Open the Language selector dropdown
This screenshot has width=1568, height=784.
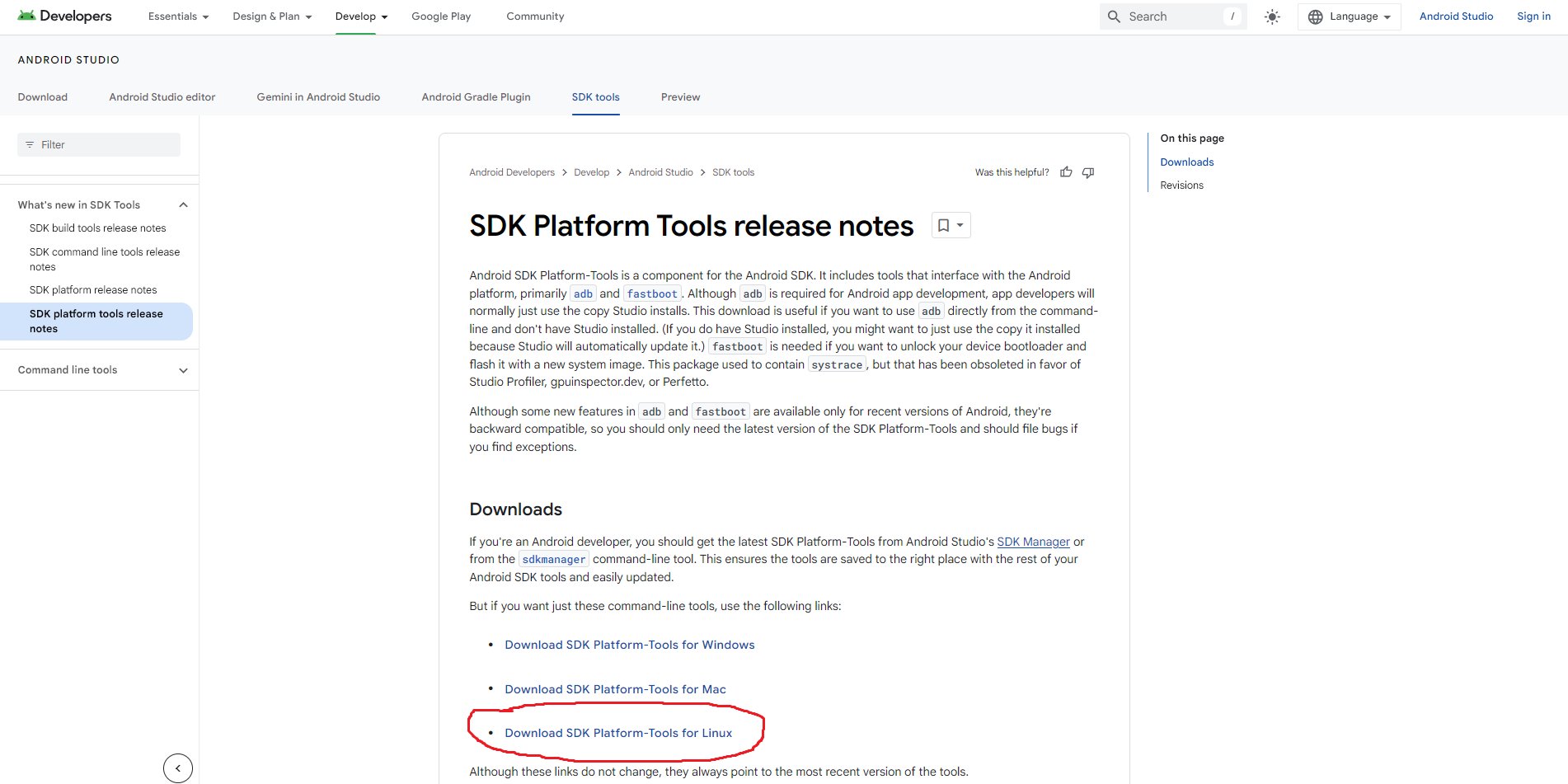[x=1350, y=16]
